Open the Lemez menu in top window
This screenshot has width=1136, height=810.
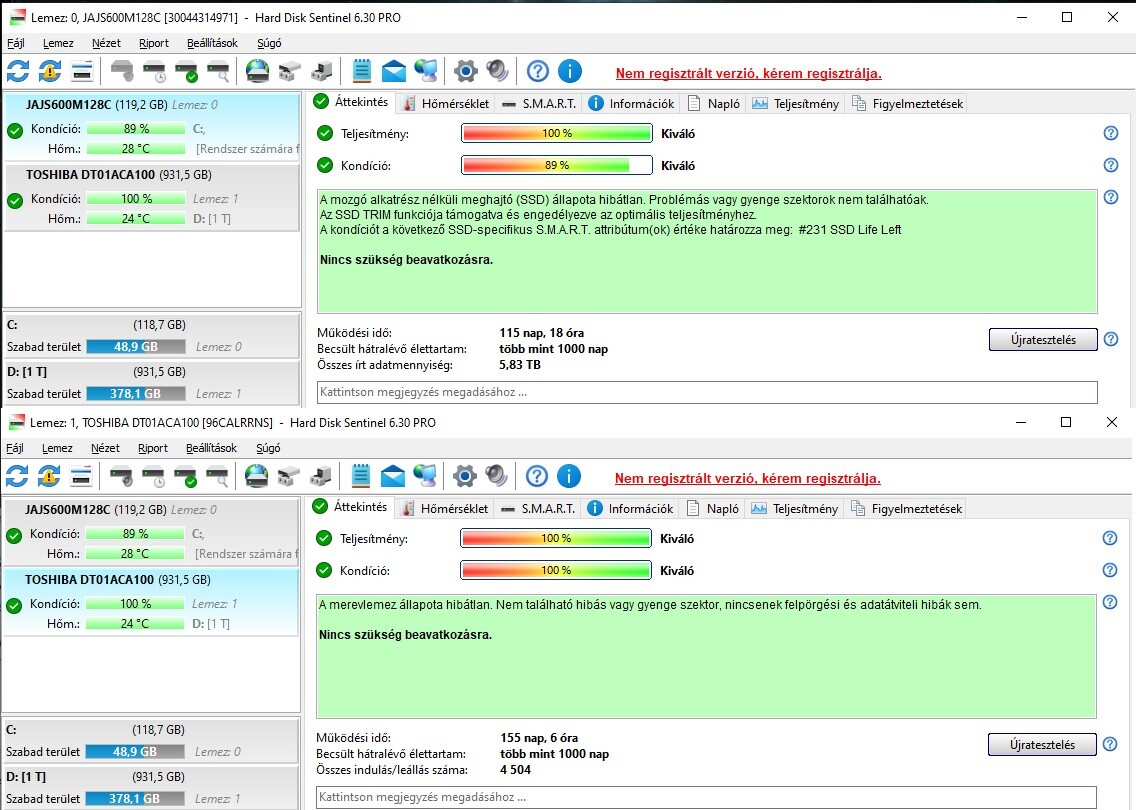[x=58, y=43]
